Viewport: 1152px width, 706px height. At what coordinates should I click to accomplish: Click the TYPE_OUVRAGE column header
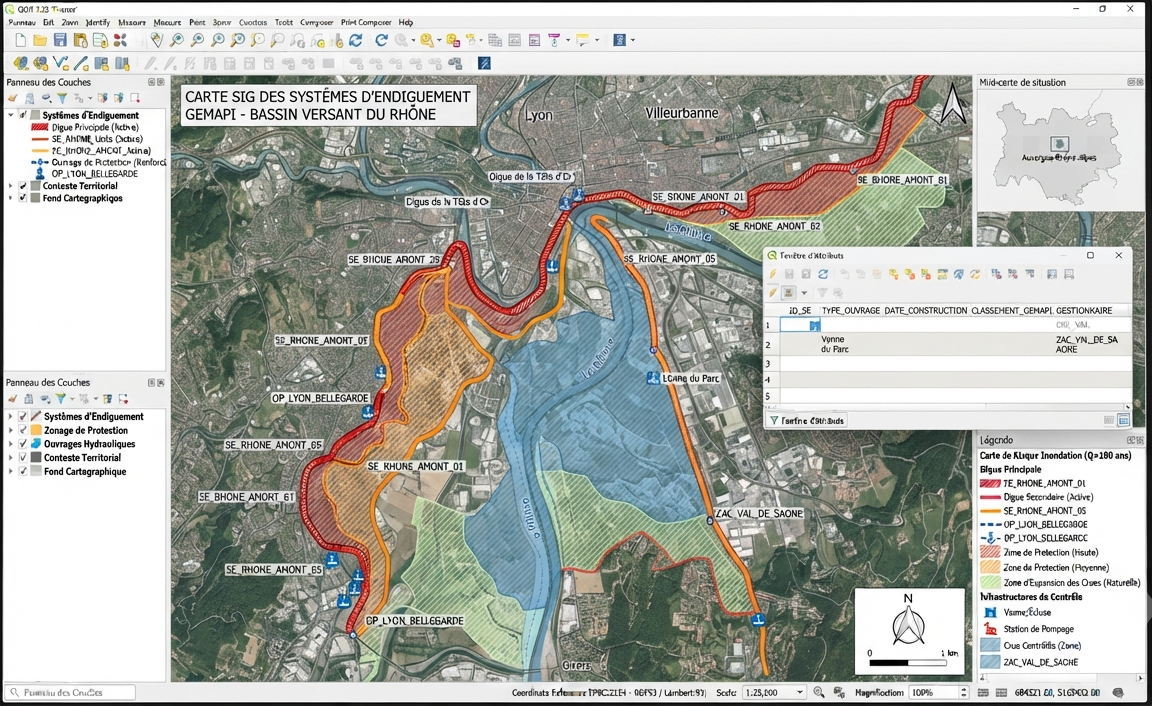(850, 311)
